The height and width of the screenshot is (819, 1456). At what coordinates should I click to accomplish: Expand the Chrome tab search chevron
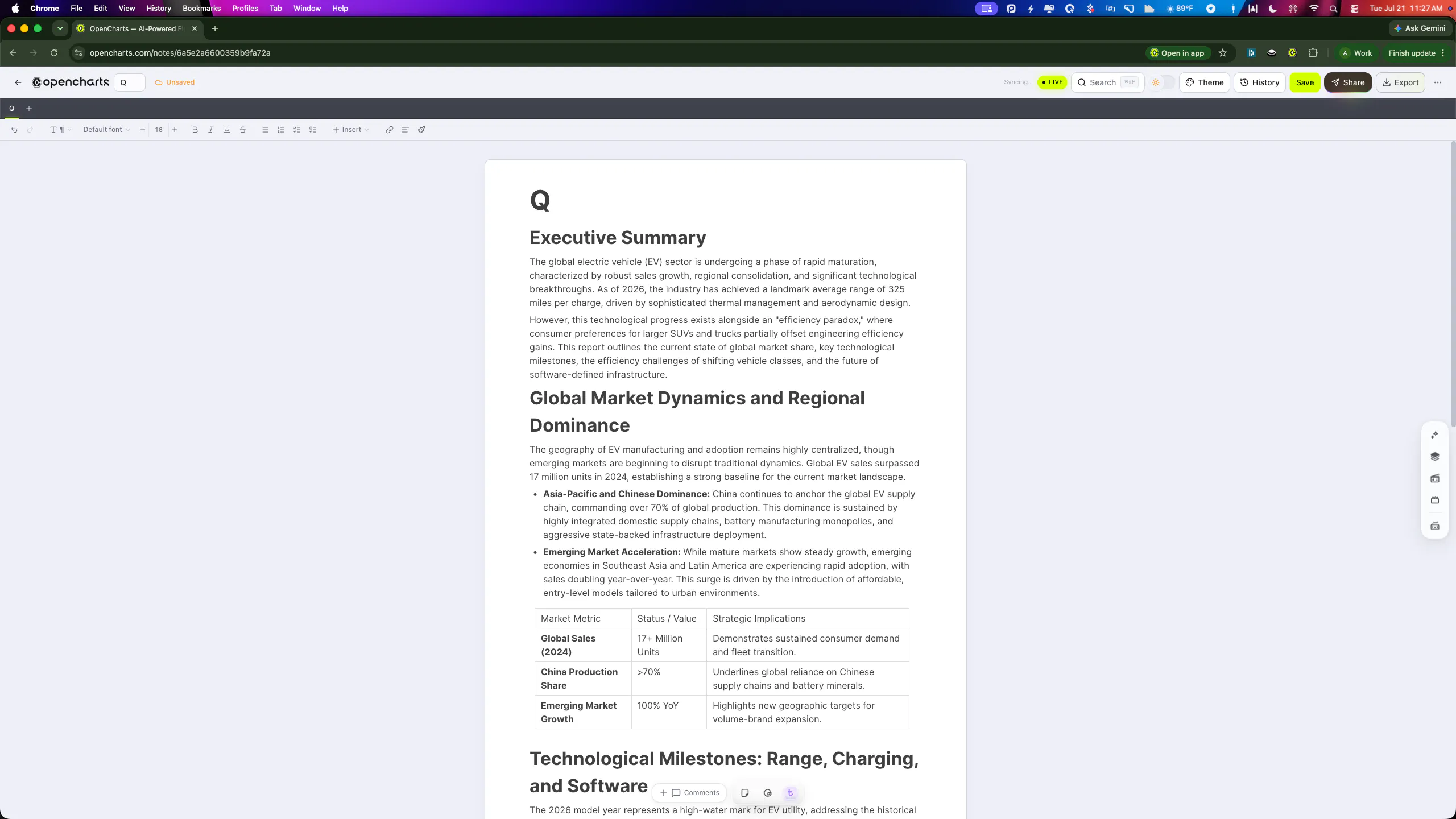60,28
